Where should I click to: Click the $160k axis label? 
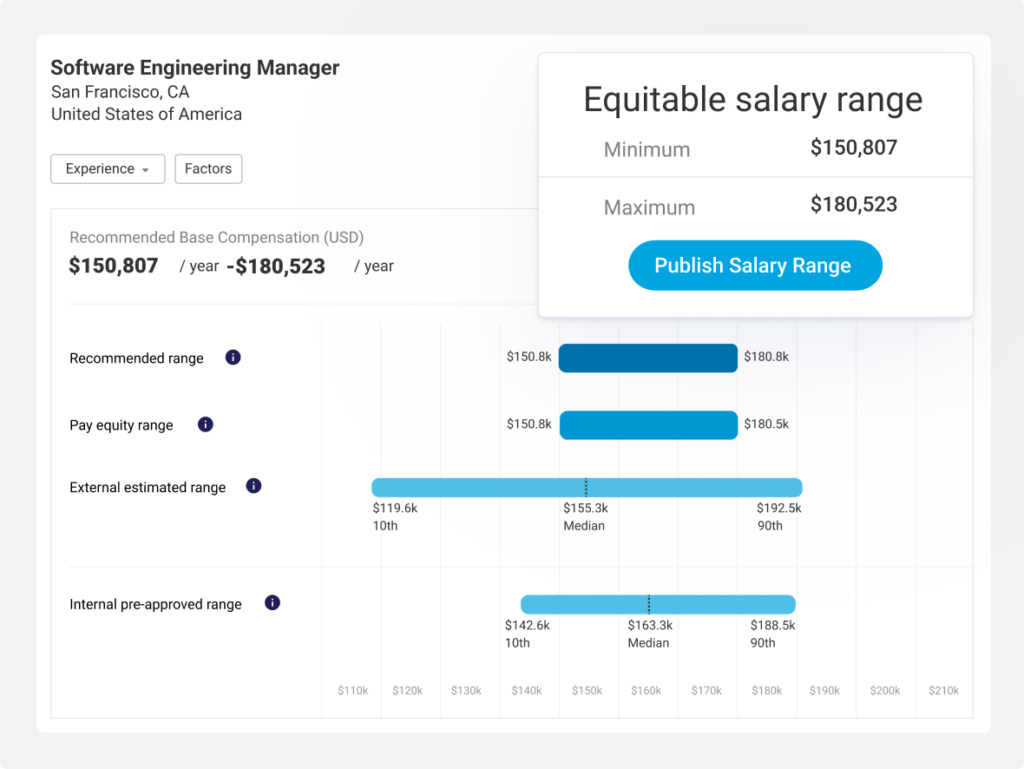click(647, 690)
